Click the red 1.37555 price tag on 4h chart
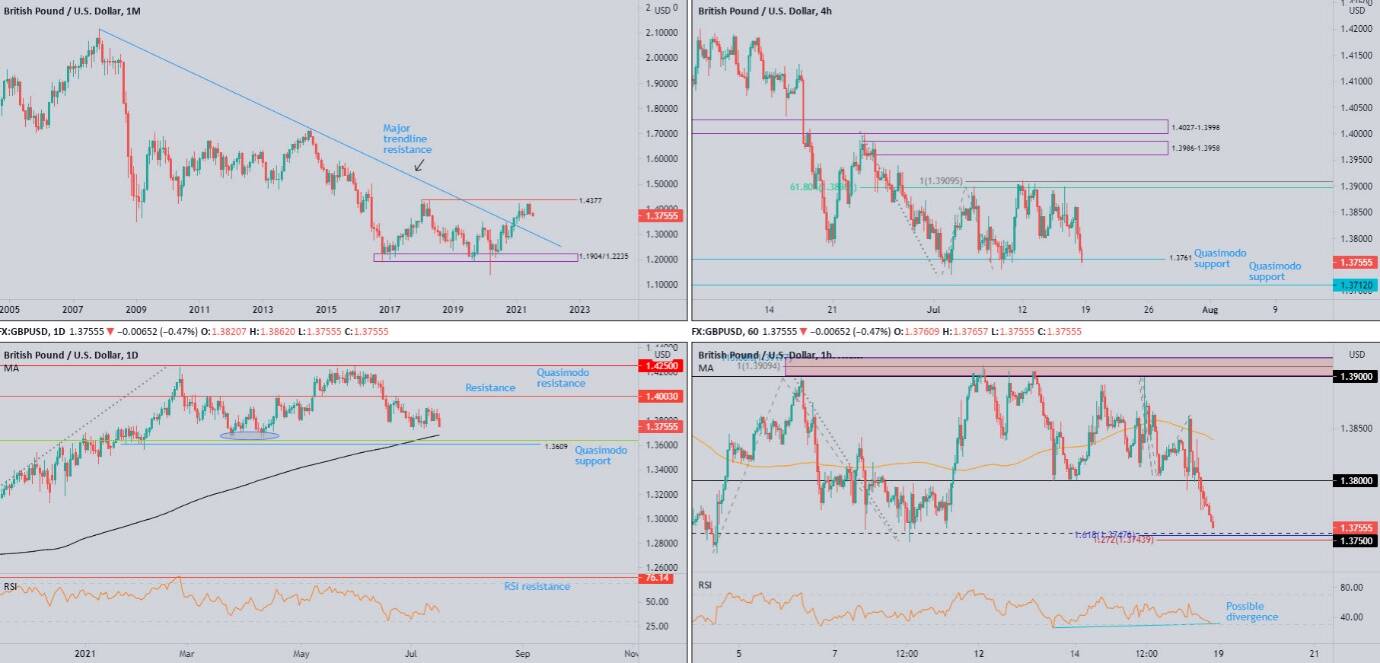Viewport: 1380px width, 663px height. pos(1356,262)
